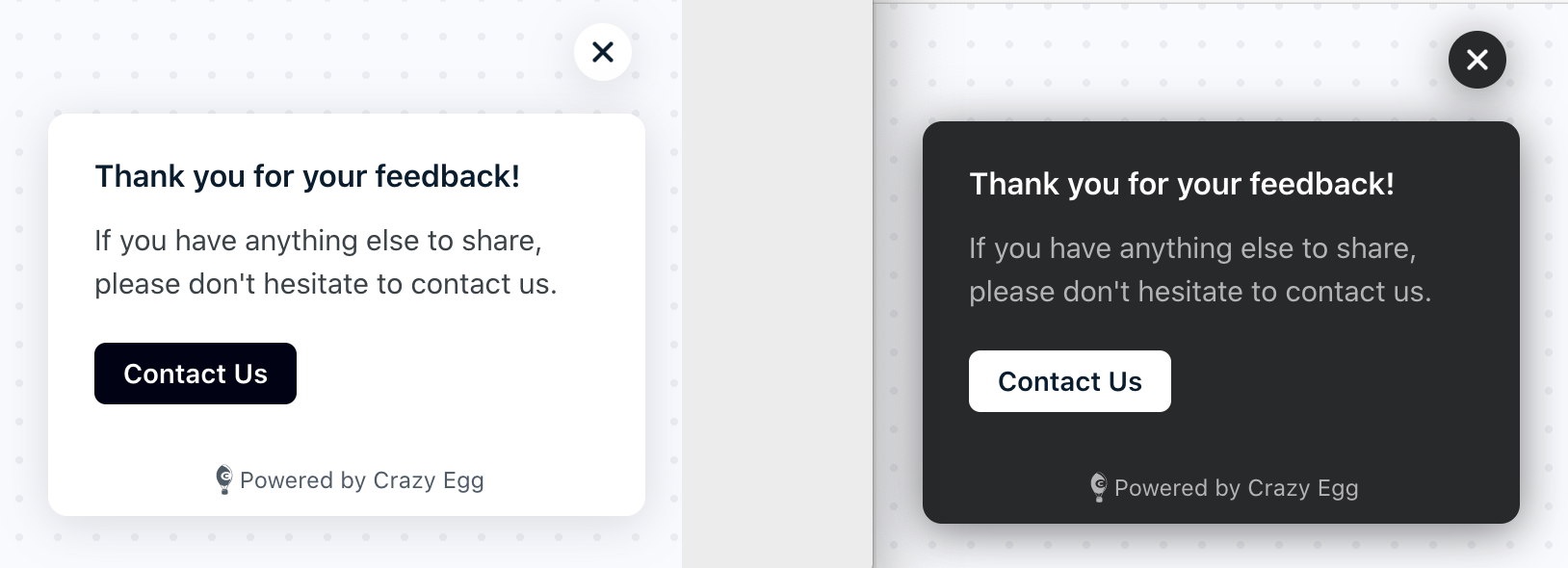
Task: Close the dark feedback popup with the X icon
Action: (x=1477, y=60)
